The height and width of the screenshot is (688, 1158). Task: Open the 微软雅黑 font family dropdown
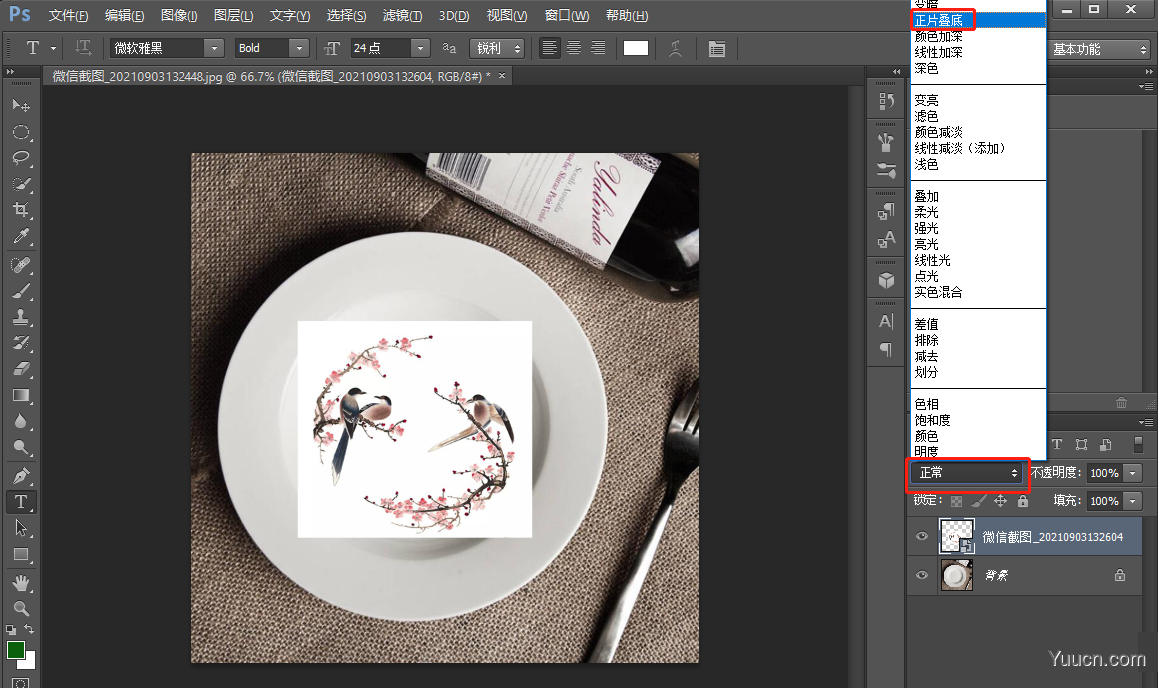213,48
